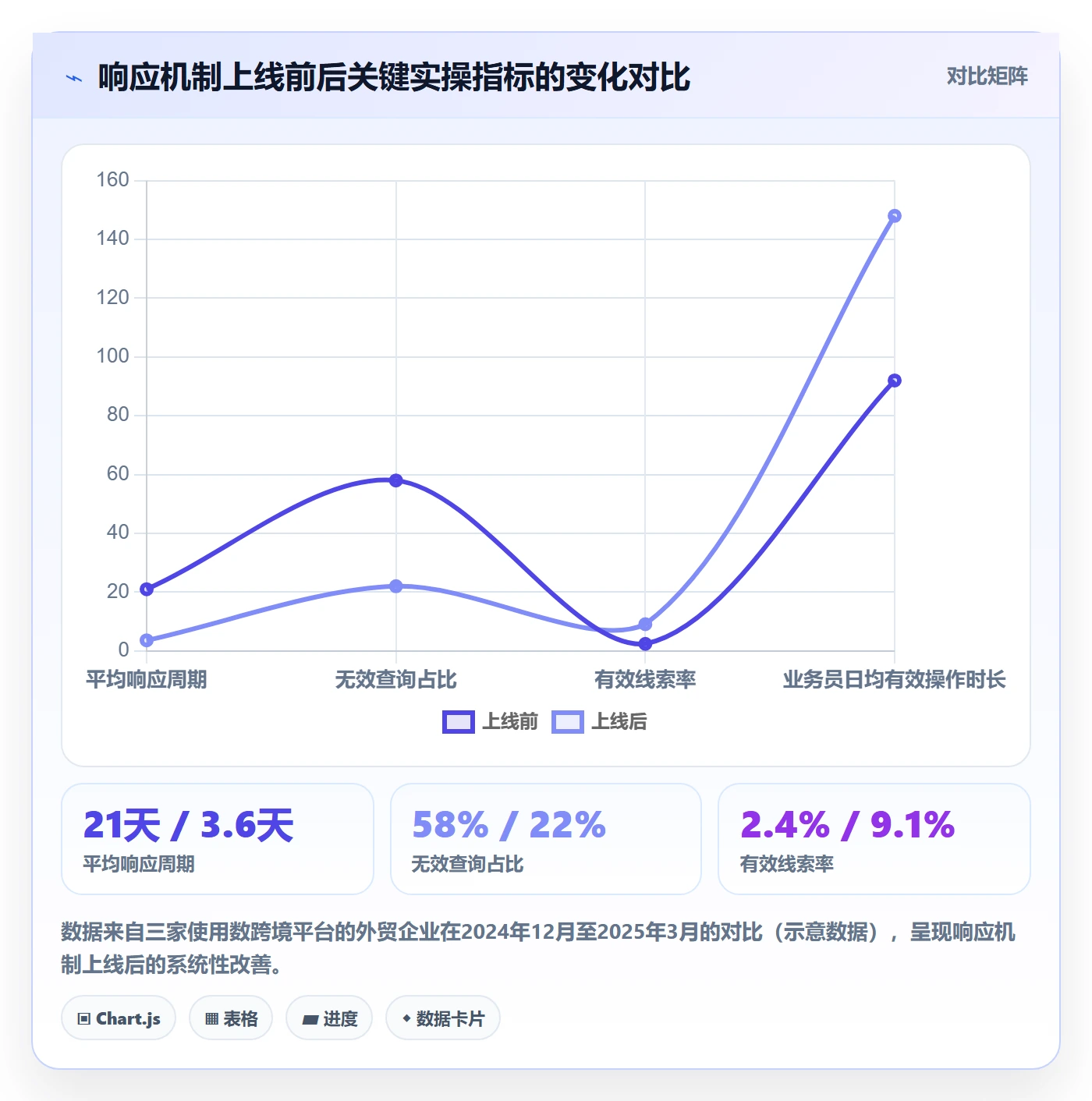Toggle the 上线后 legend color swatch
The height and width of the screenshot is (1101, 1092).
point(567,722)
